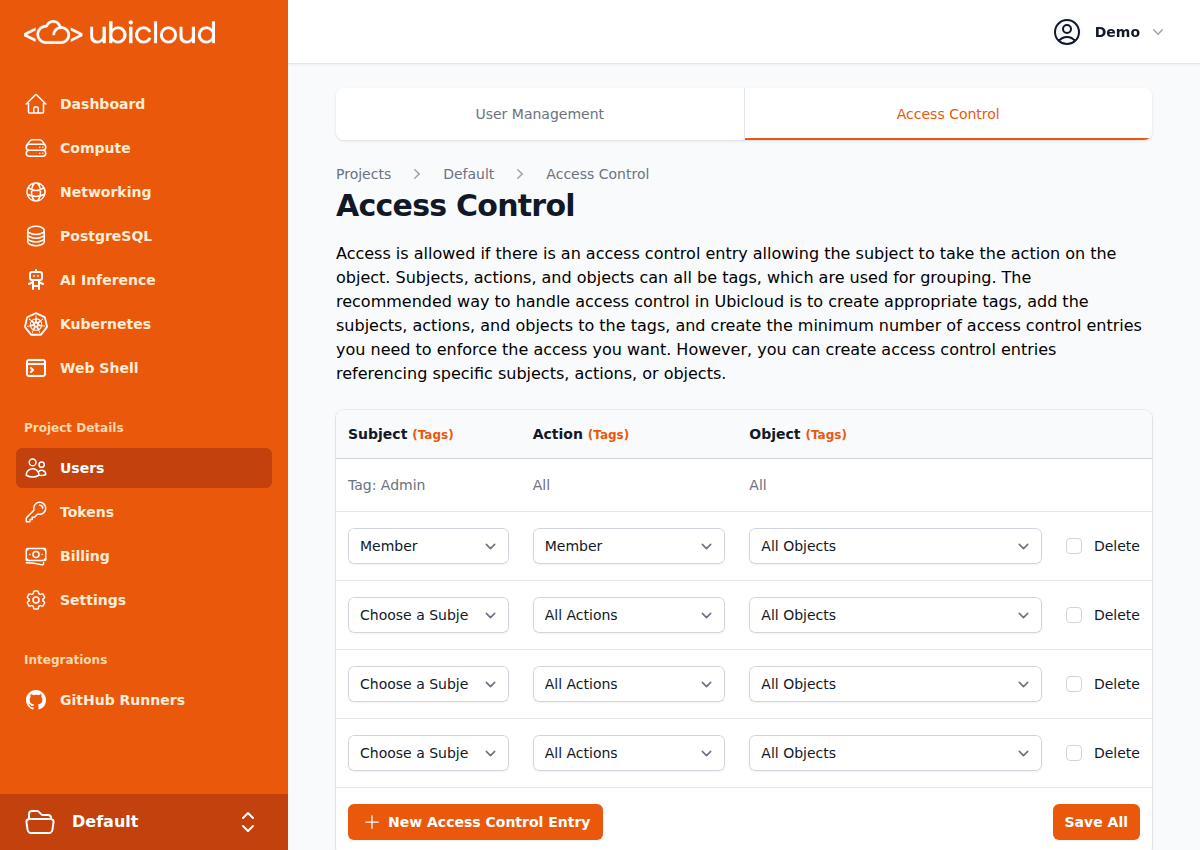Click the GitHub Runners octocat icon
The width and height of the screenshot is (1200, 850).
coord(36,700)
